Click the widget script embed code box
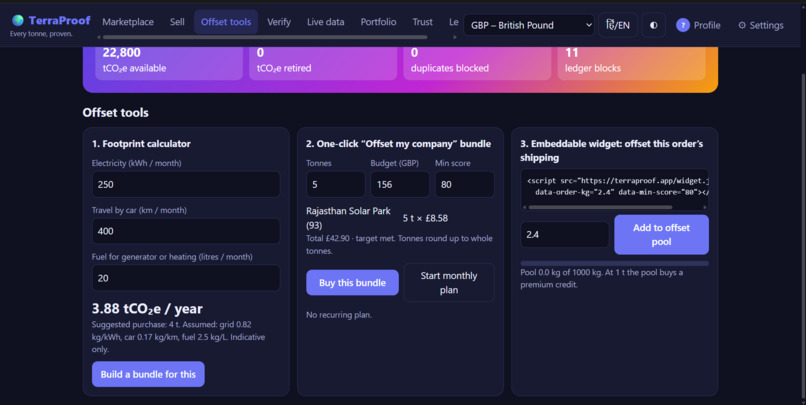 (614, 187)
